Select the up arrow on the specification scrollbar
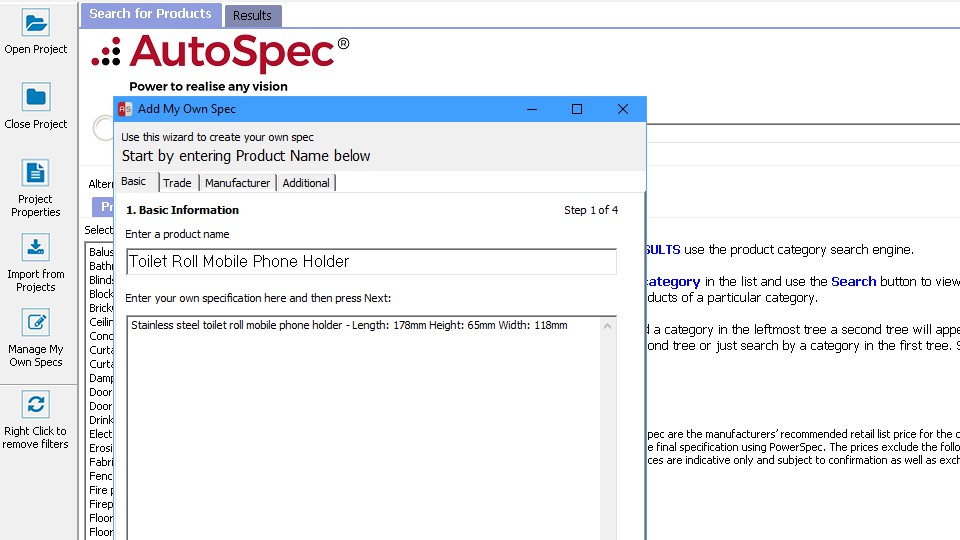Screen dimensions: 960x540 tap(607, 326)
